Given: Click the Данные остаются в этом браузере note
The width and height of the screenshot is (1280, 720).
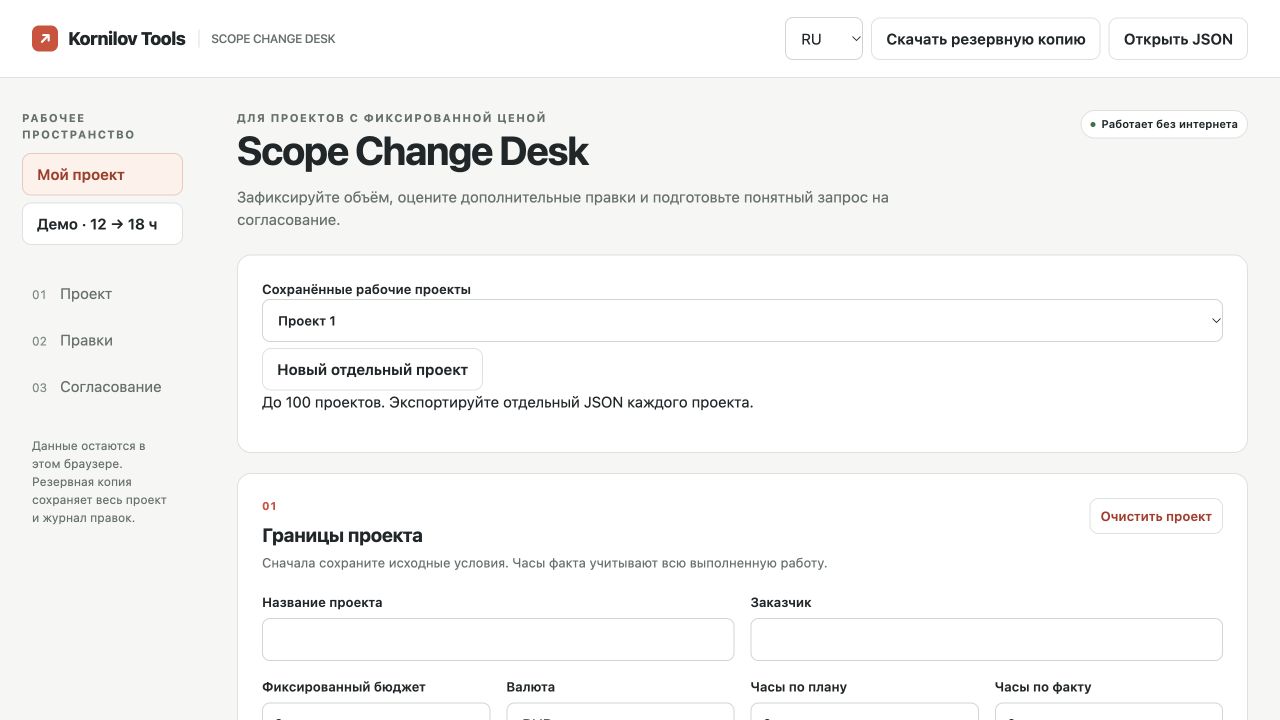Looking at the screenshot, I should [99, 482].
